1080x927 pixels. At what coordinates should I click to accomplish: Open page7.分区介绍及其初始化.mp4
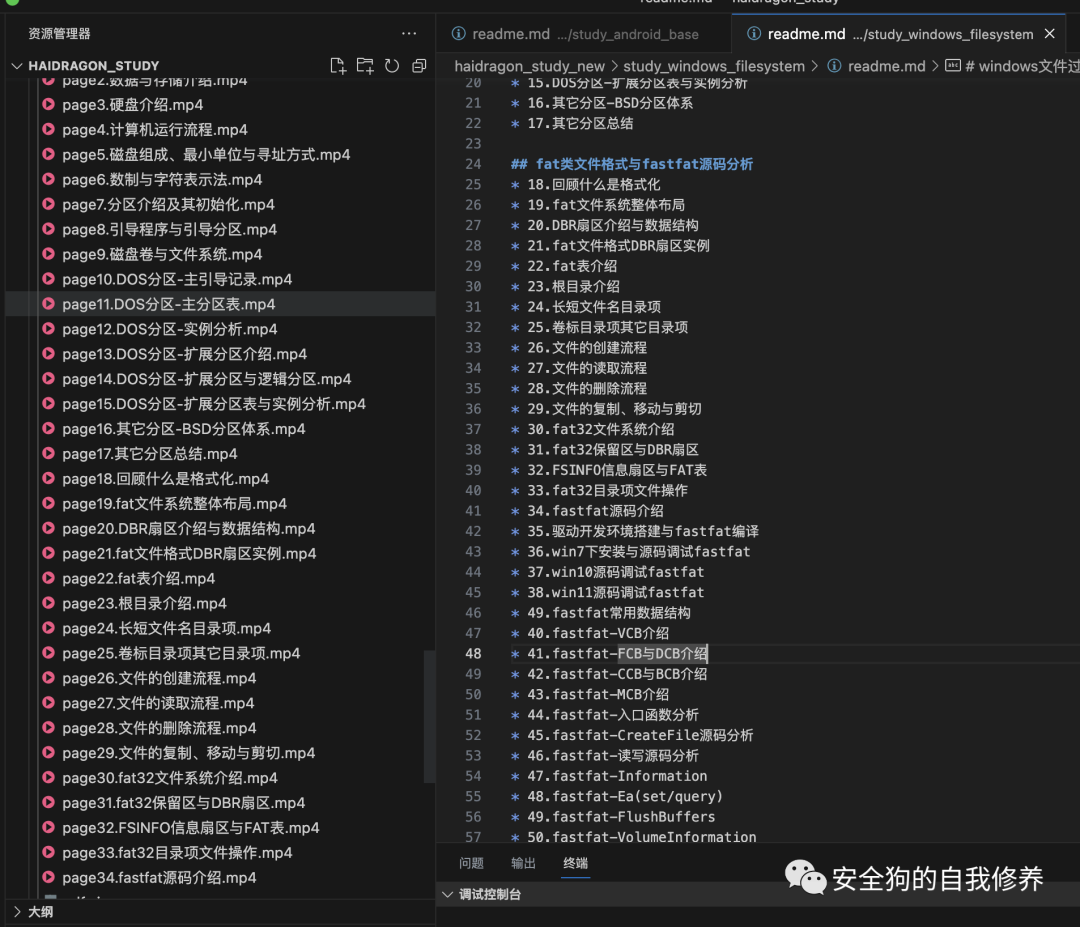tap(168, 205)
